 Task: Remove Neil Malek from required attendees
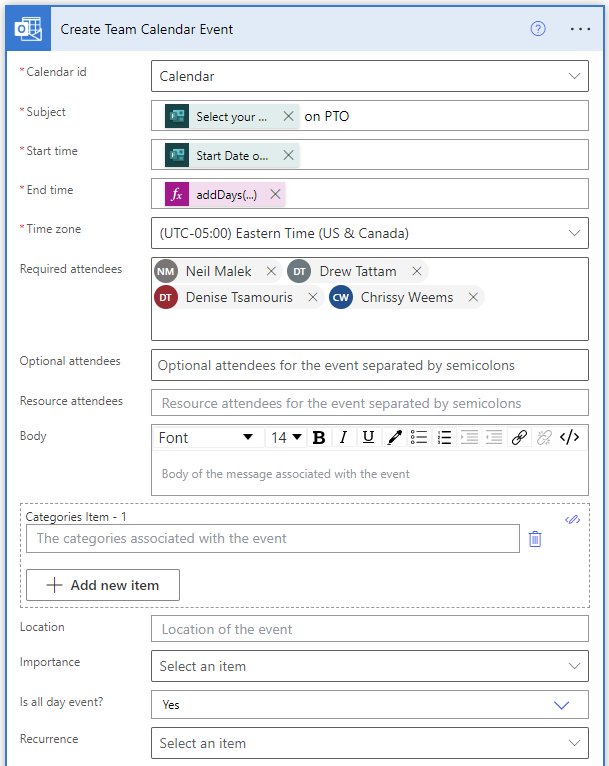pyautogui.click(x=271, y=271)
